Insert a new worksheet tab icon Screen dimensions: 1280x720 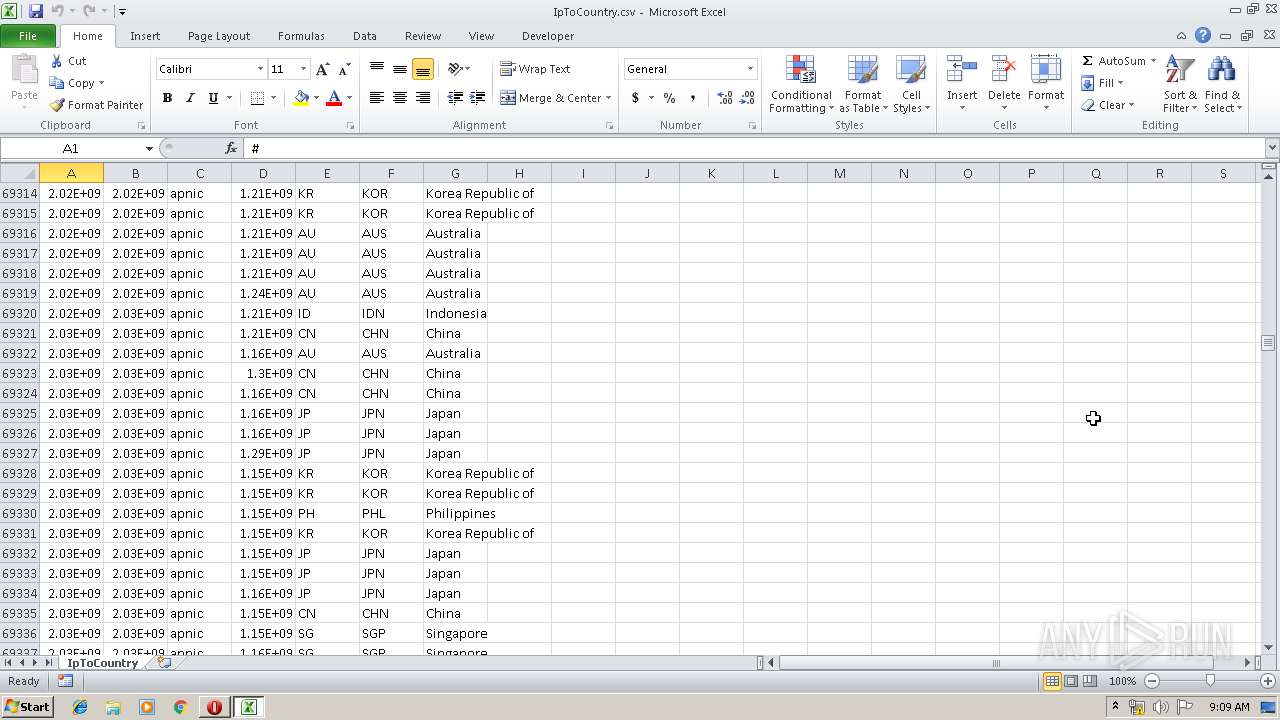[x=165, y=663]
